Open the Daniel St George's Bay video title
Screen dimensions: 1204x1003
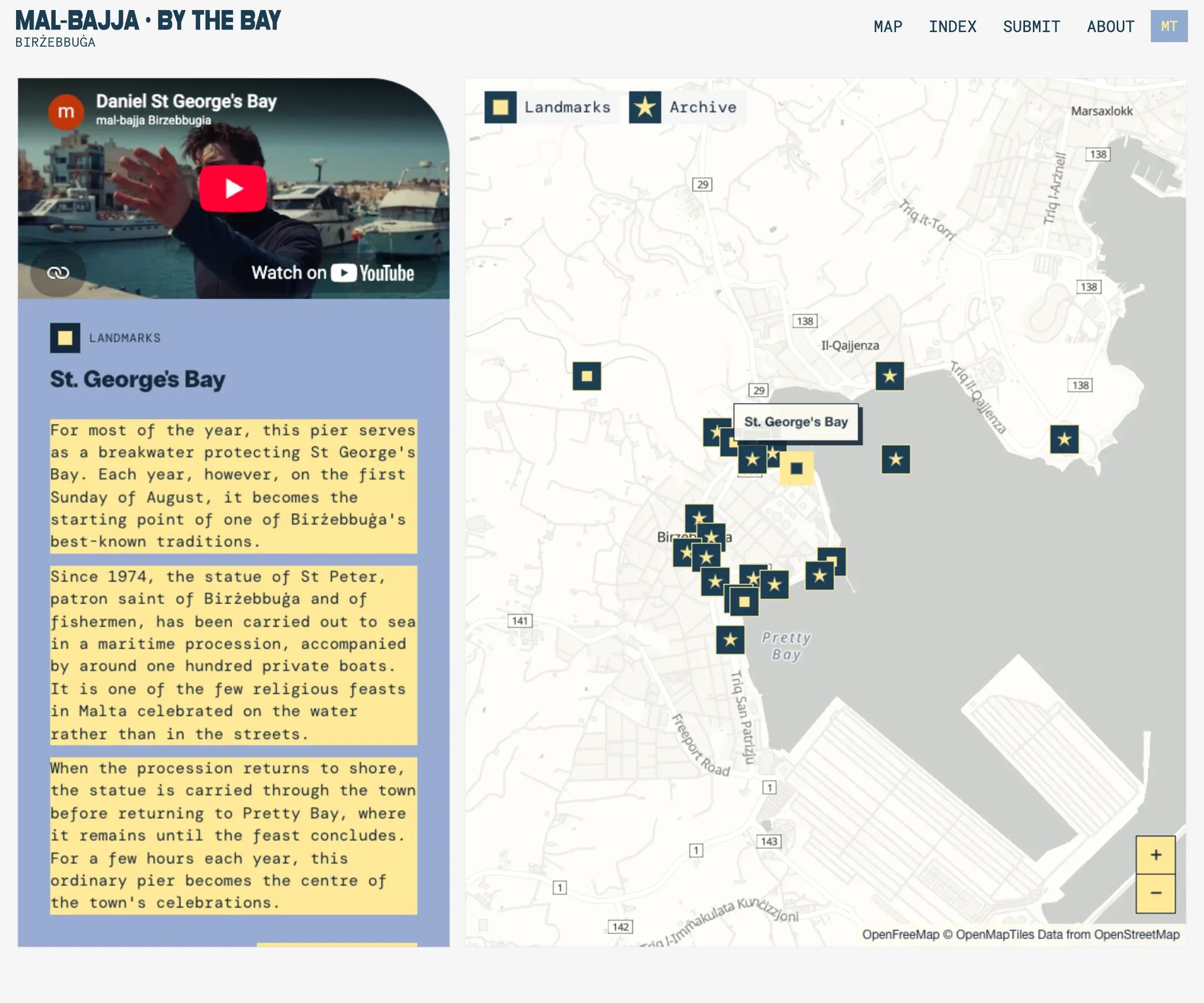tap(186, 101)
